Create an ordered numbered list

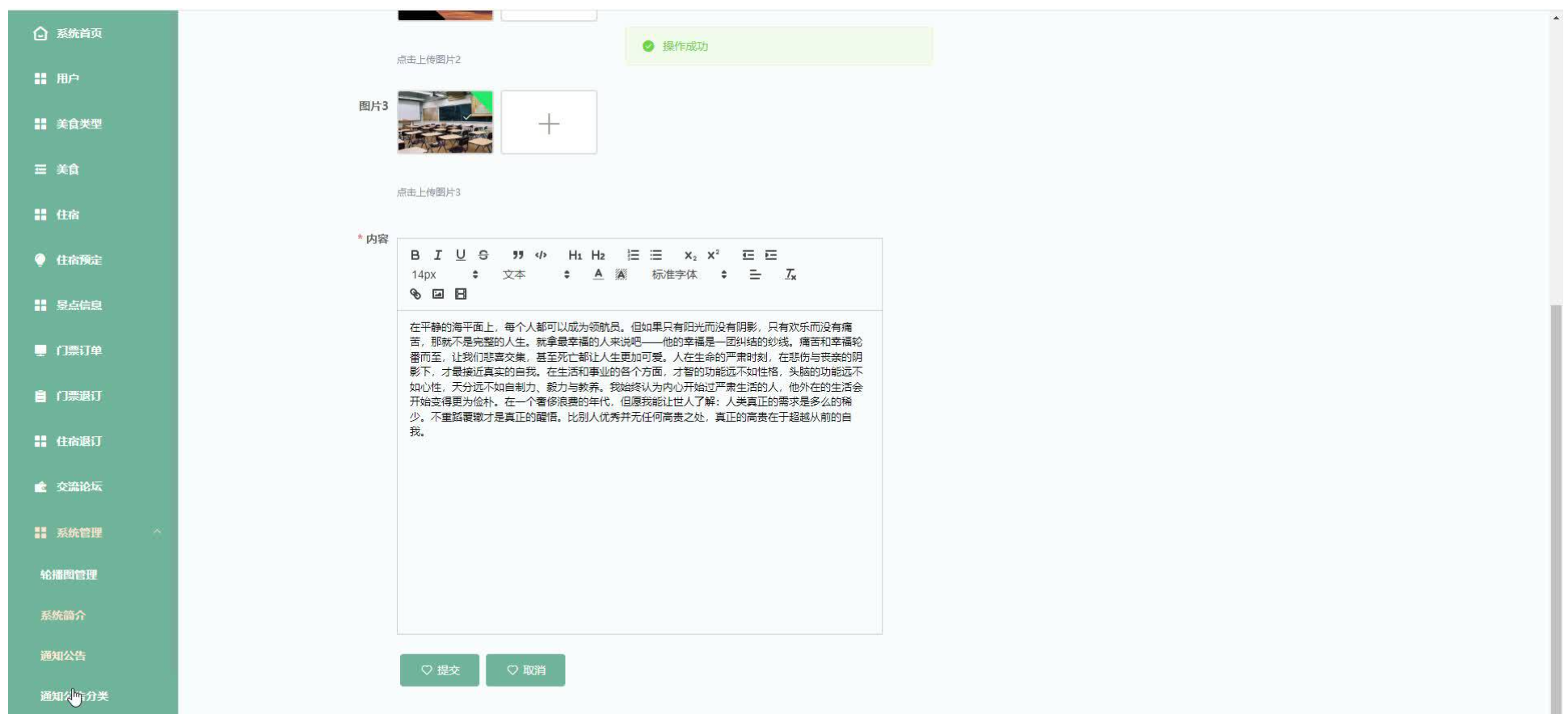click(x=633, y=255)
